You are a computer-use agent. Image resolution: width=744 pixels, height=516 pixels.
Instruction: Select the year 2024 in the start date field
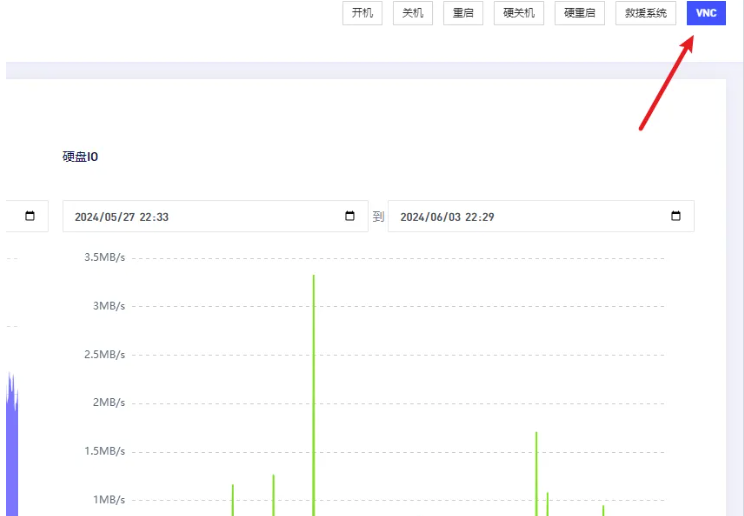[88, 217]
